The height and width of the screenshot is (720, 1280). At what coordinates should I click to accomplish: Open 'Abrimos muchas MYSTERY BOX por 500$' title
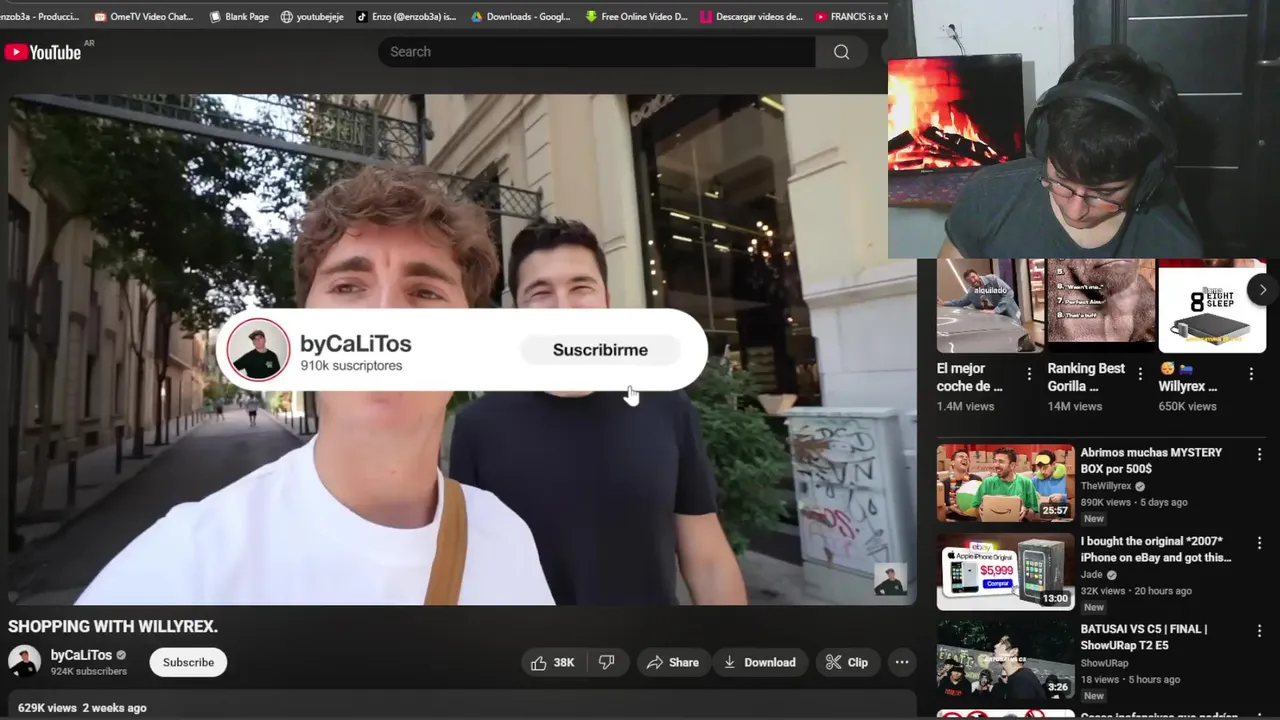pyautogui.click(x=1151, y=460)
